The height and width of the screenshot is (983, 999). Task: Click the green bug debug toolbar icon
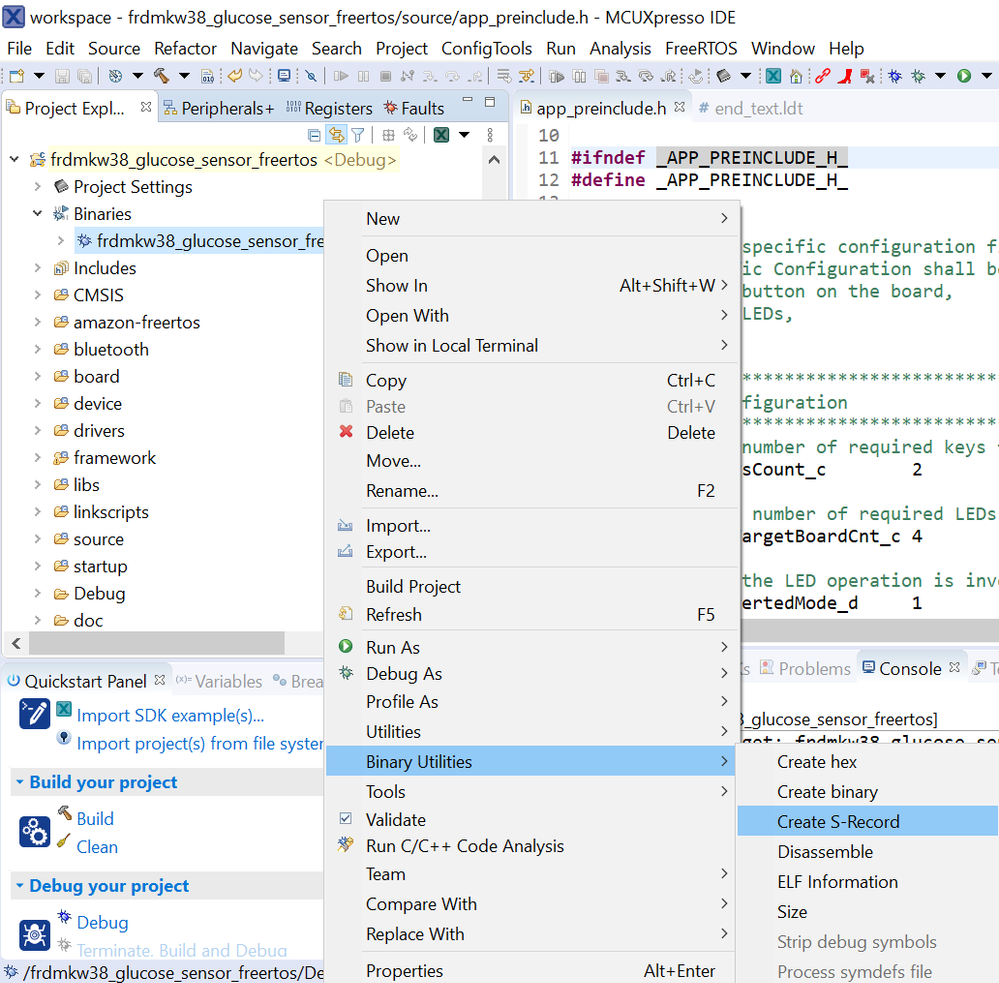coord(918,76)
